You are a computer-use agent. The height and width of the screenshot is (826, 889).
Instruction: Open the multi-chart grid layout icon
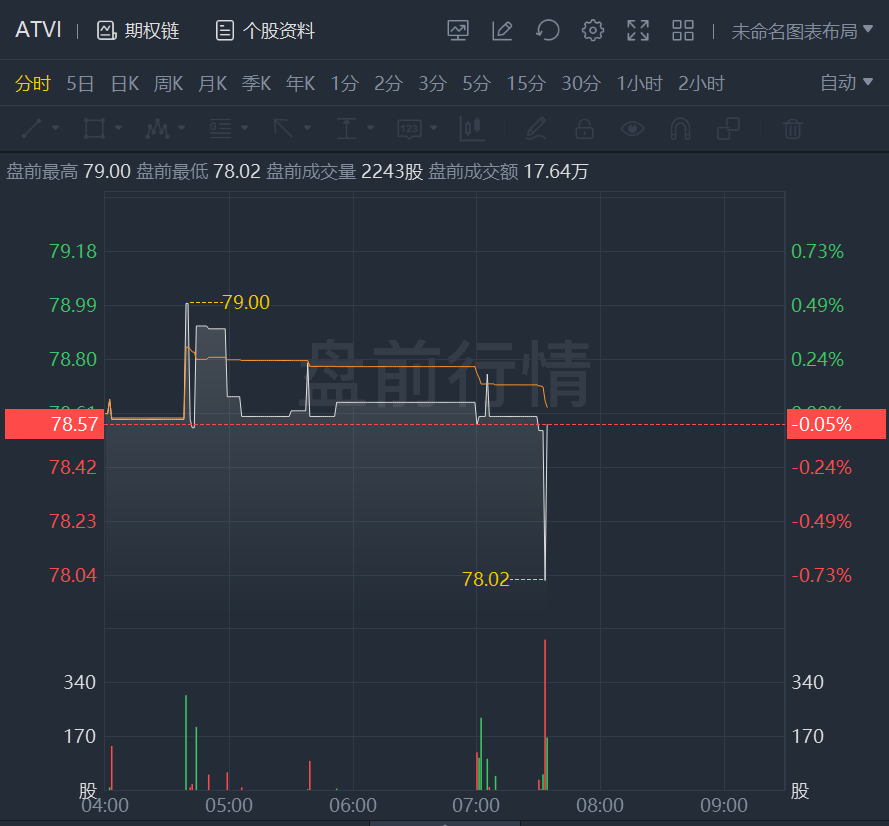(683, 31)
